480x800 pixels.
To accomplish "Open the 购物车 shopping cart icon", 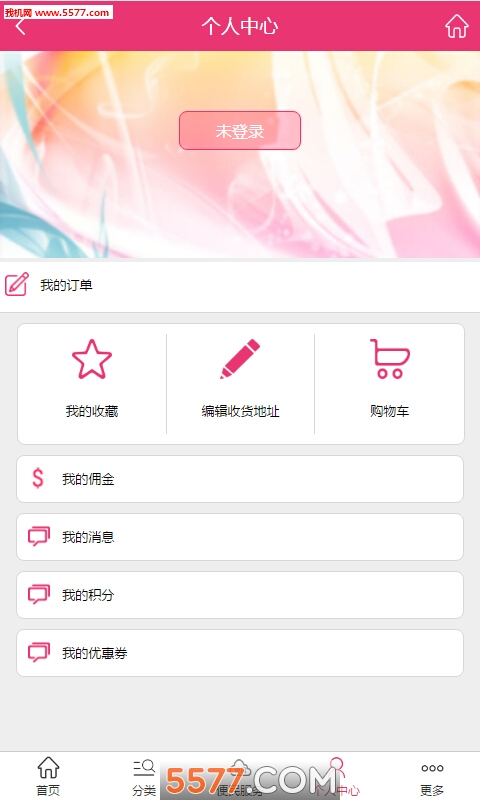I will point(390,359).
